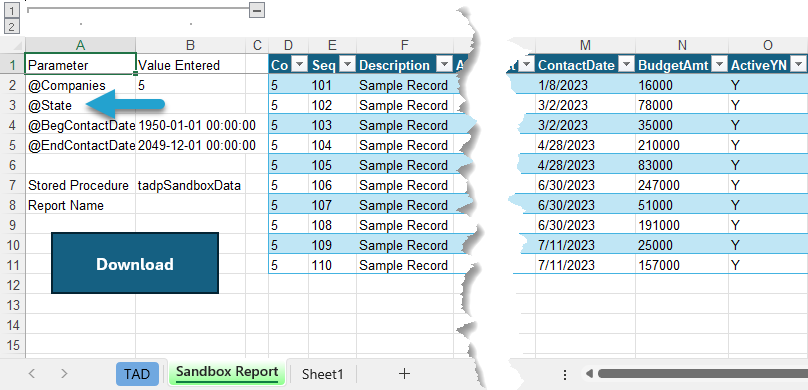The width and height of the screenshot is (808, 390).
Task: Show outline level 1
Action: [11, 10]
